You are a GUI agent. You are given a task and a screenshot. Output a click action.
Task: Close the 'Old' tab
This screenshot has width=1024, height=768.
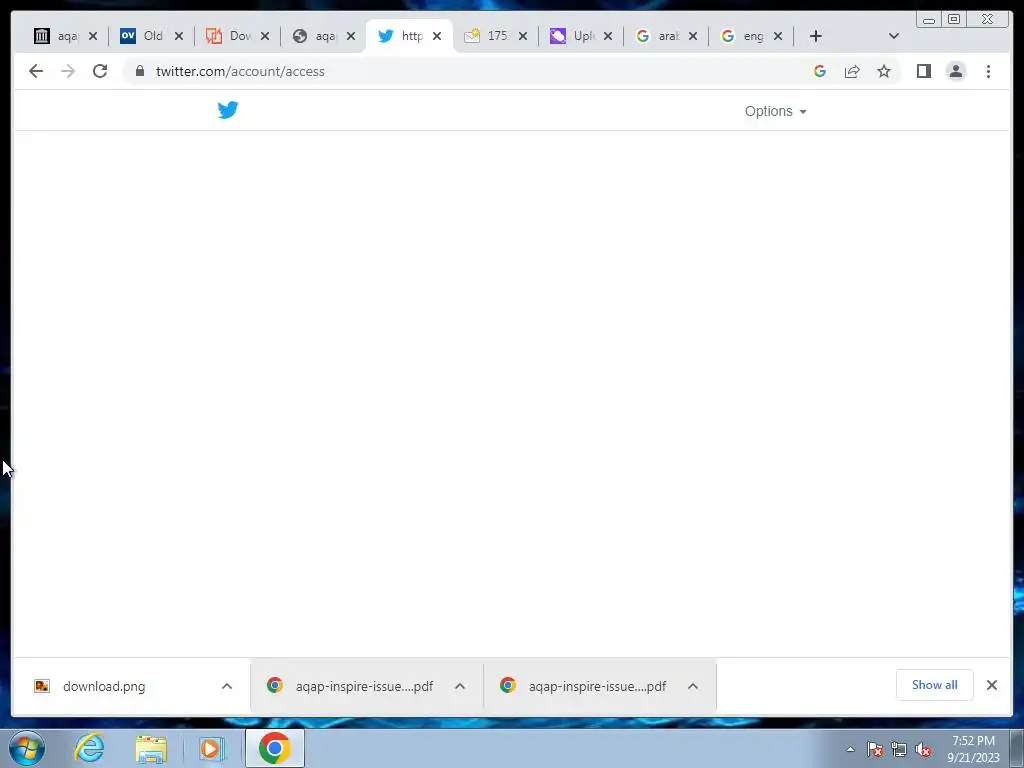(179, 36)
